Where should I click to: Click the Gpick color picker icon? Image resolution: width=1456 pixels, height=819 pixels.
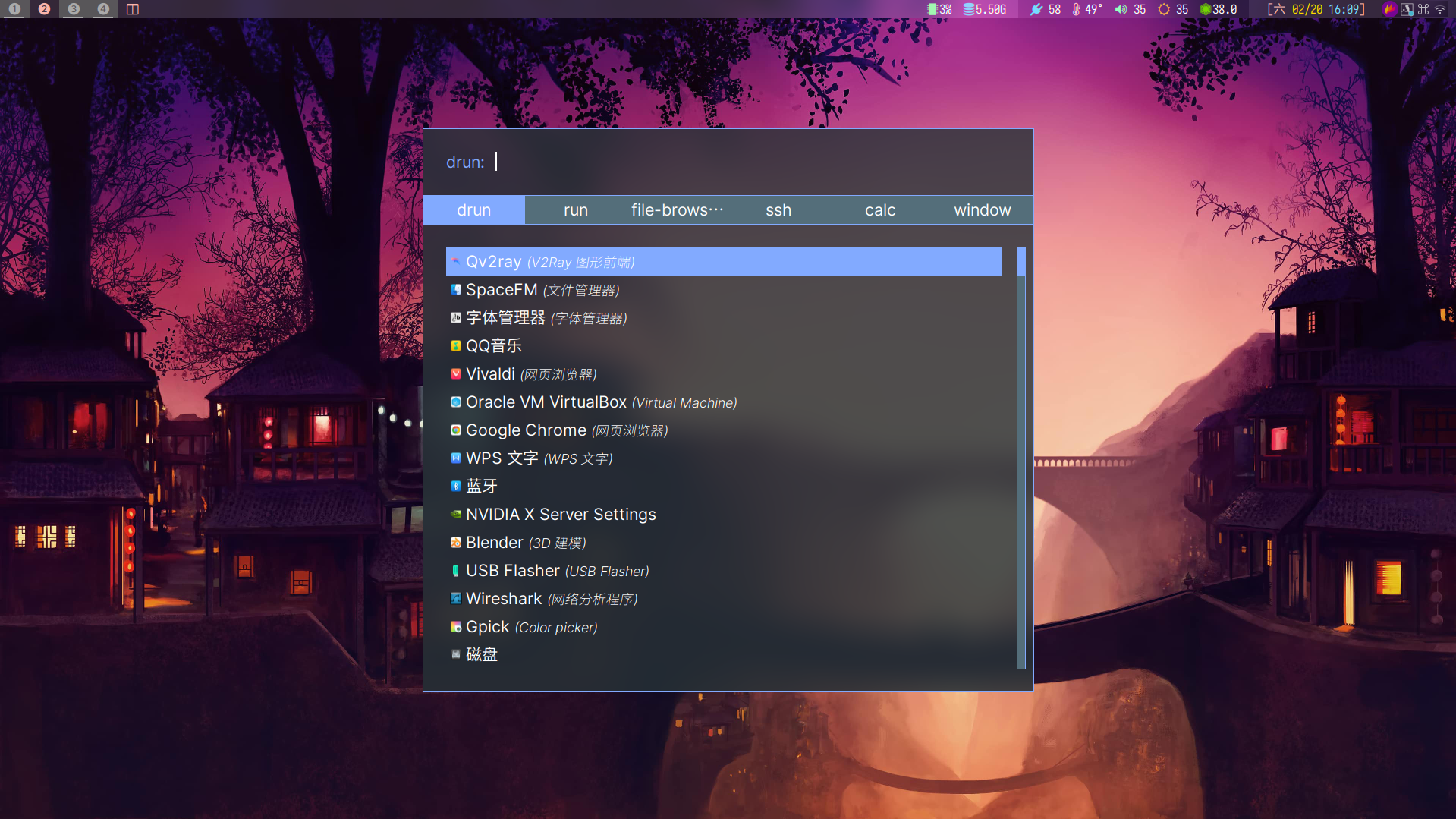(x=456, y=626)
